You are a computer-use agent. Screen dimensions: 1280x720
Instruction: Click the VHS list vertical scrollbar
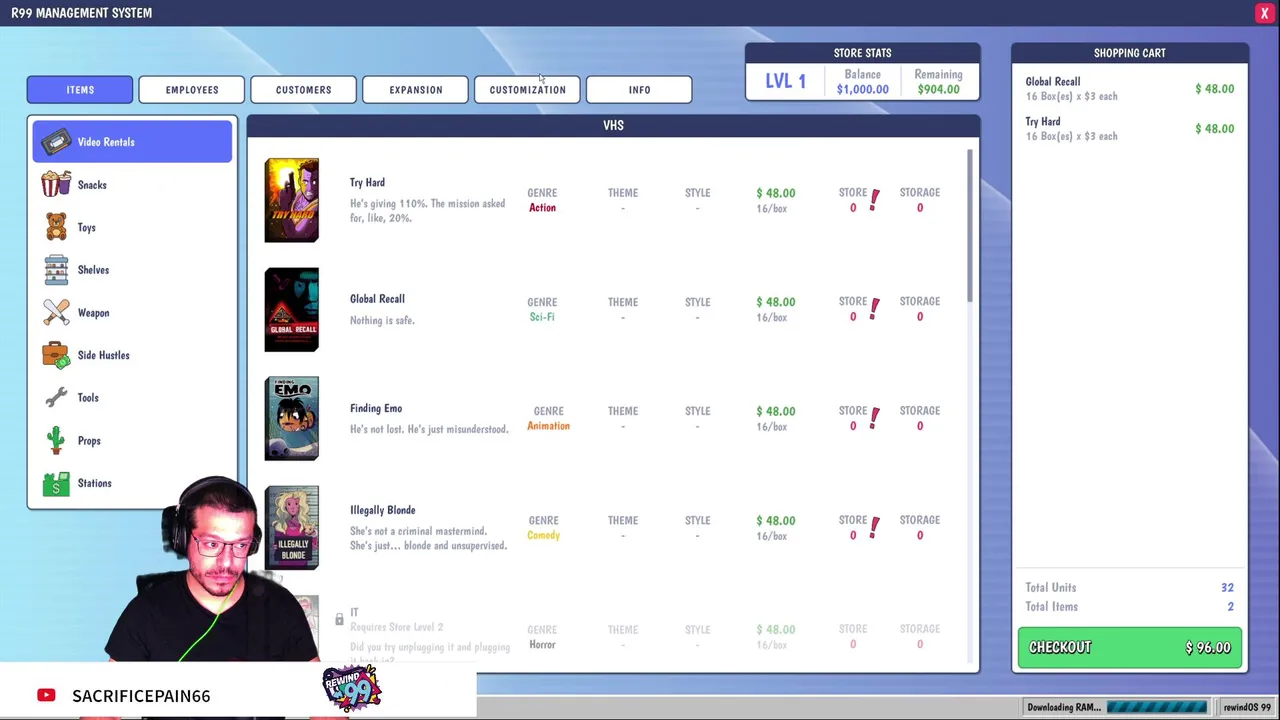[969, 225]
